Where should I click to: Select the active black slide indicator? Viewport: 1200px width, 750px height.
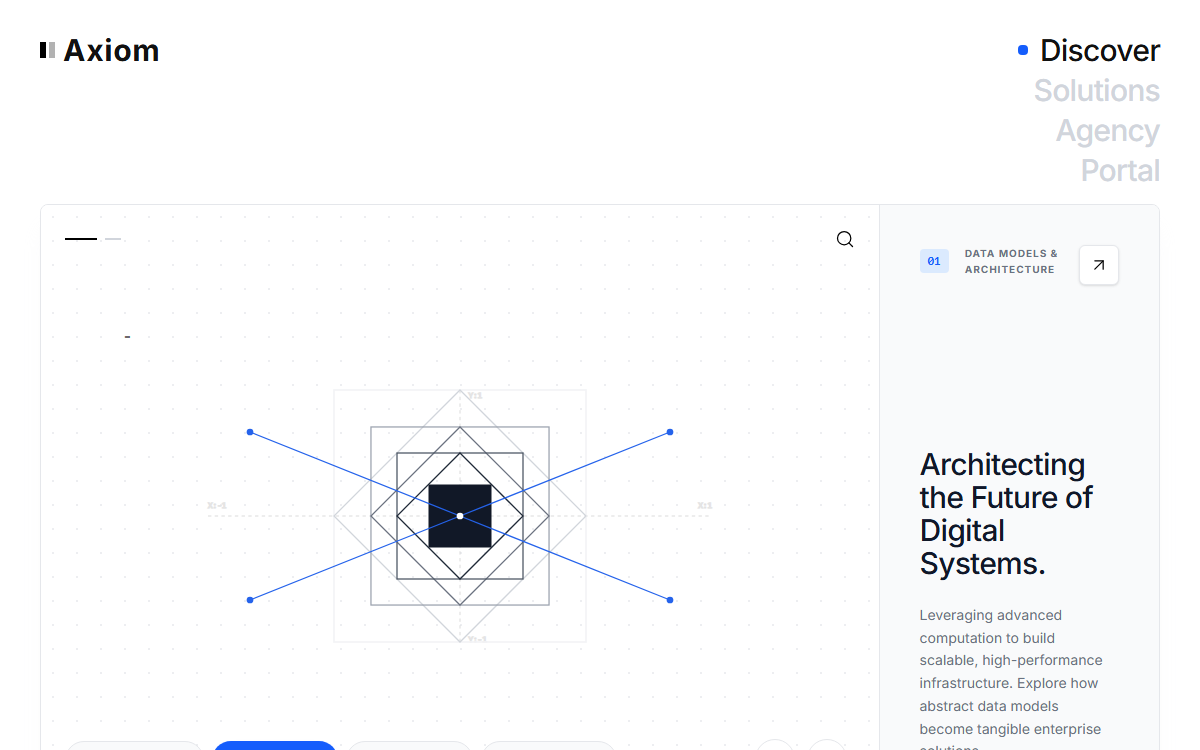81,239
